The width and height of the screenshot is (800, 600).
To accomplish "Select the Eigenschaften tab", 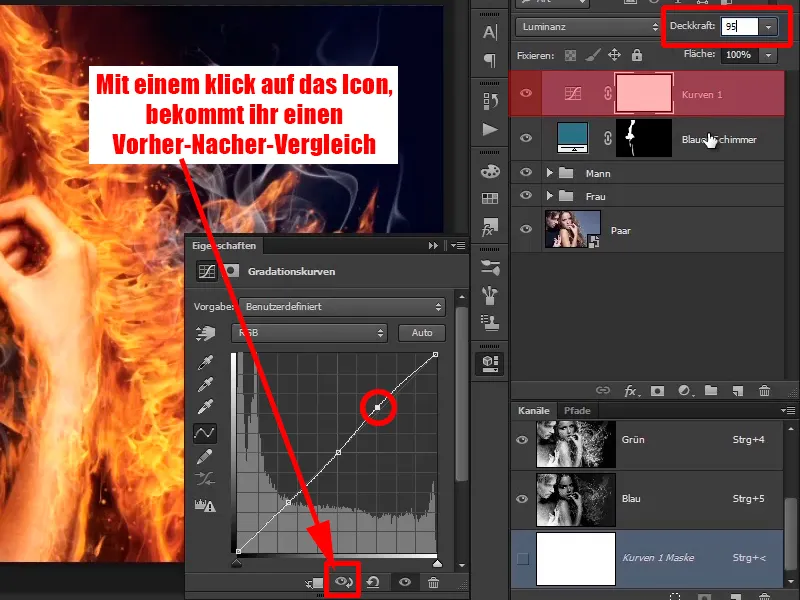I will (x=224, y=245).
